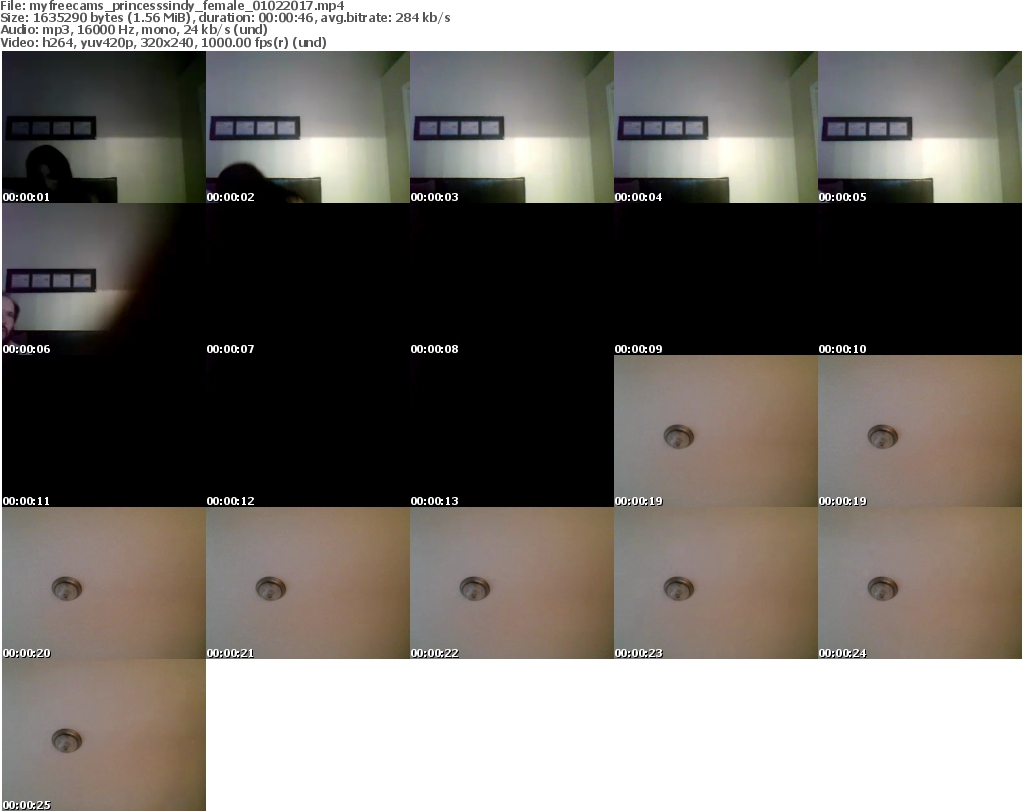This screenshot has width=1024, height=811.
Task: Pick the dark frame labeled 00:00:09
Action: (716, 279)
